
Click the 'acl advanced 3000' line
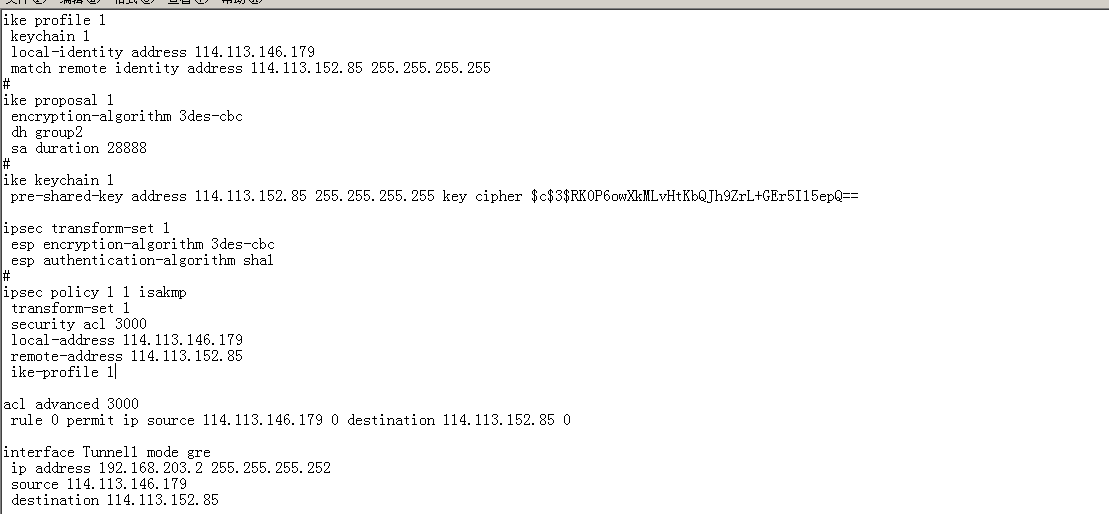[x=70, y=405]
